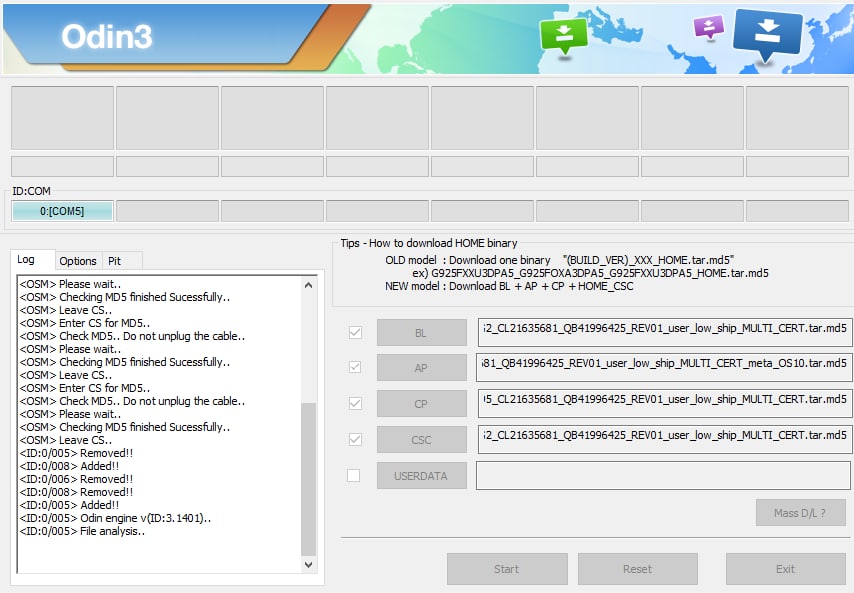Screen dimensions: 854x593
Task: Click the BL file path field
Action: coord(665,332)
